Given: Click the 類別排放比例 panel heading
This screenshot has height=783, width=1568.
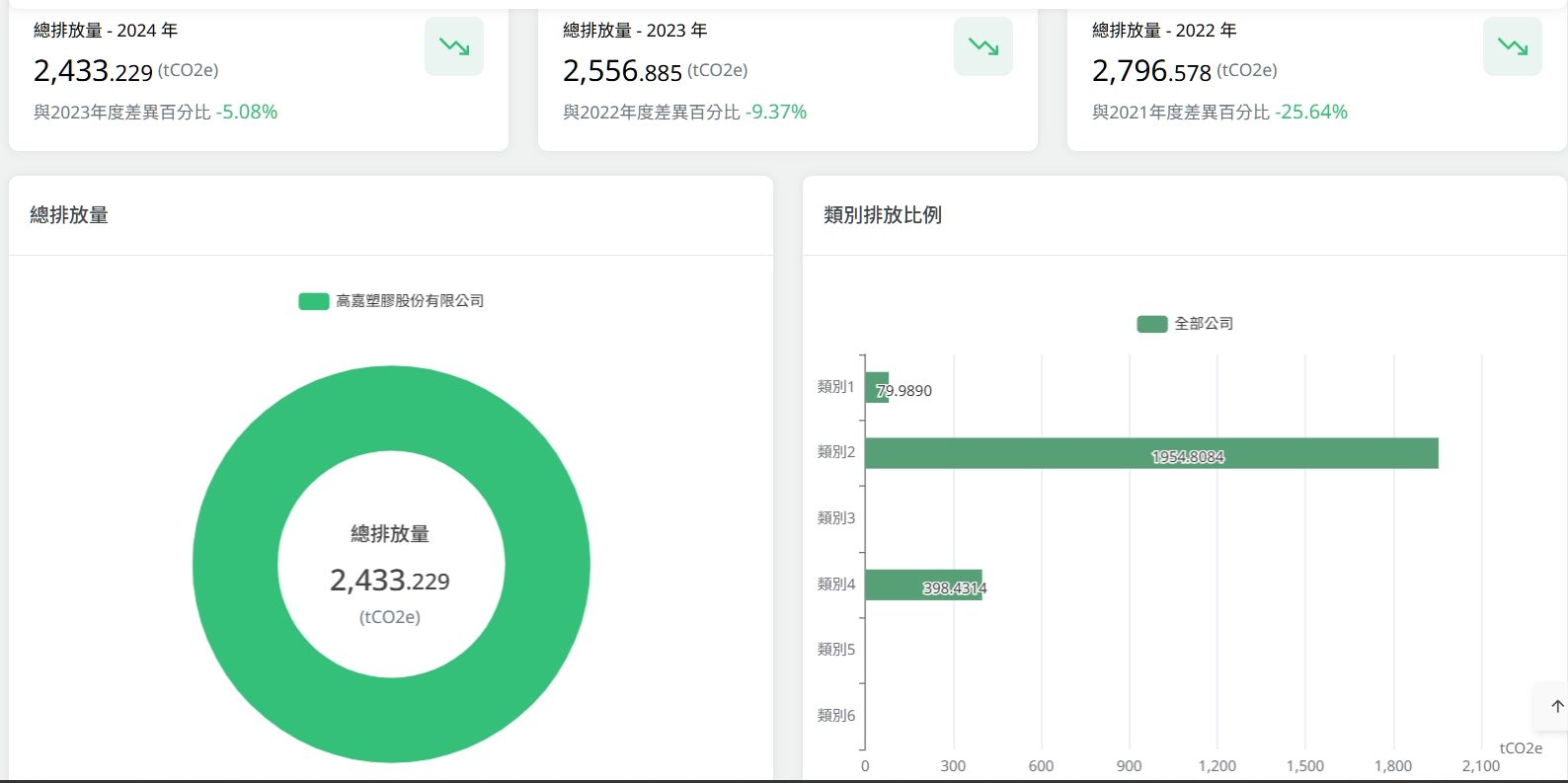Looking at the screenshot, I should coord(882,215).
